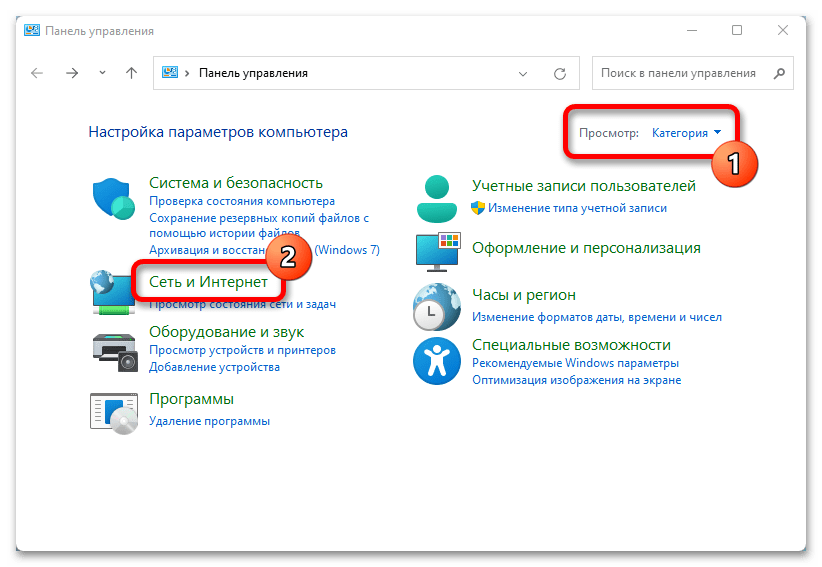822x567 pixels.
Task: Open the Категория view dropdown
Action: pyautogui.click(x=686, y=133)
